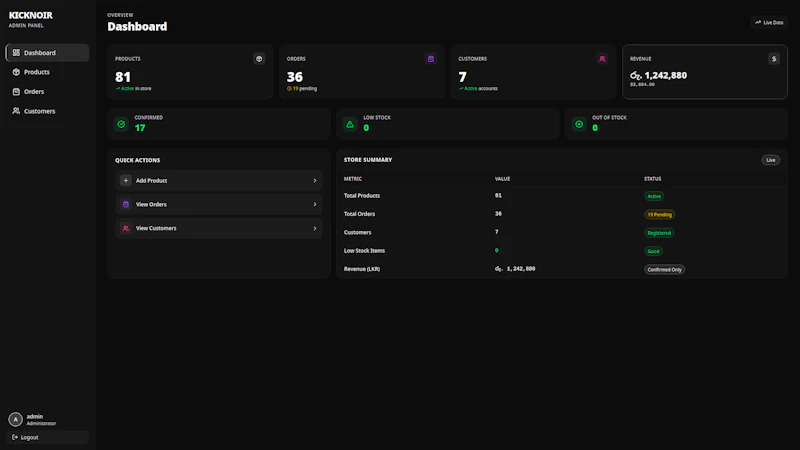
Task: Click the Quick Actions heading
Action: (x=137, y=160)
